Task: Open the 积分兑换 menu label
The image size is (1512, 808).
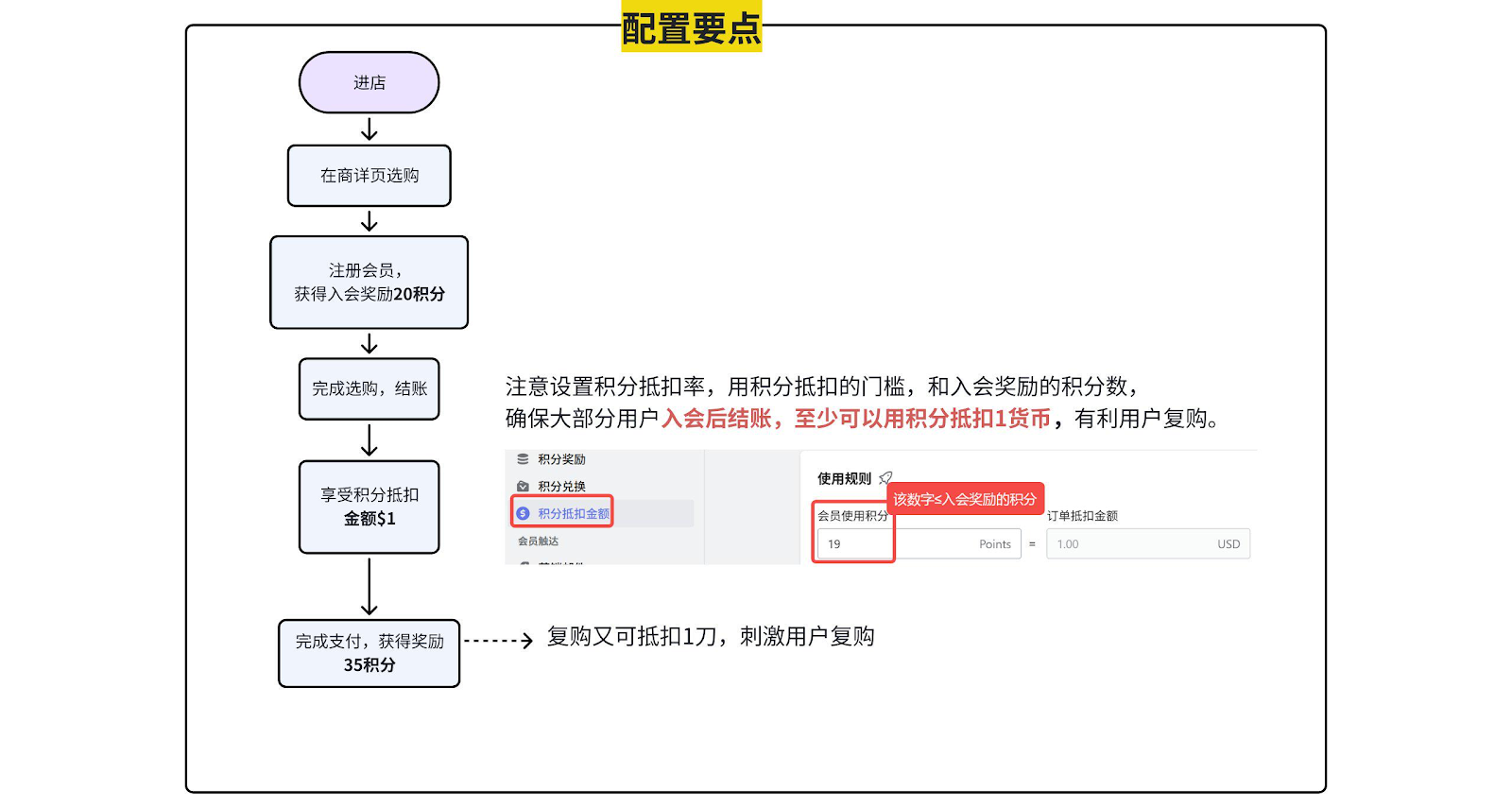Action: pos(561,487)
